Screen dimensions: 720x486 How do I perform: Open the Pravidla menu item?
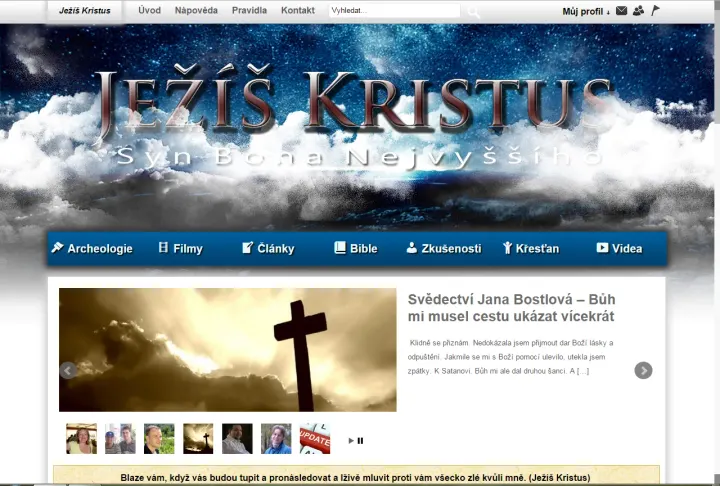(x=249, y=10)
